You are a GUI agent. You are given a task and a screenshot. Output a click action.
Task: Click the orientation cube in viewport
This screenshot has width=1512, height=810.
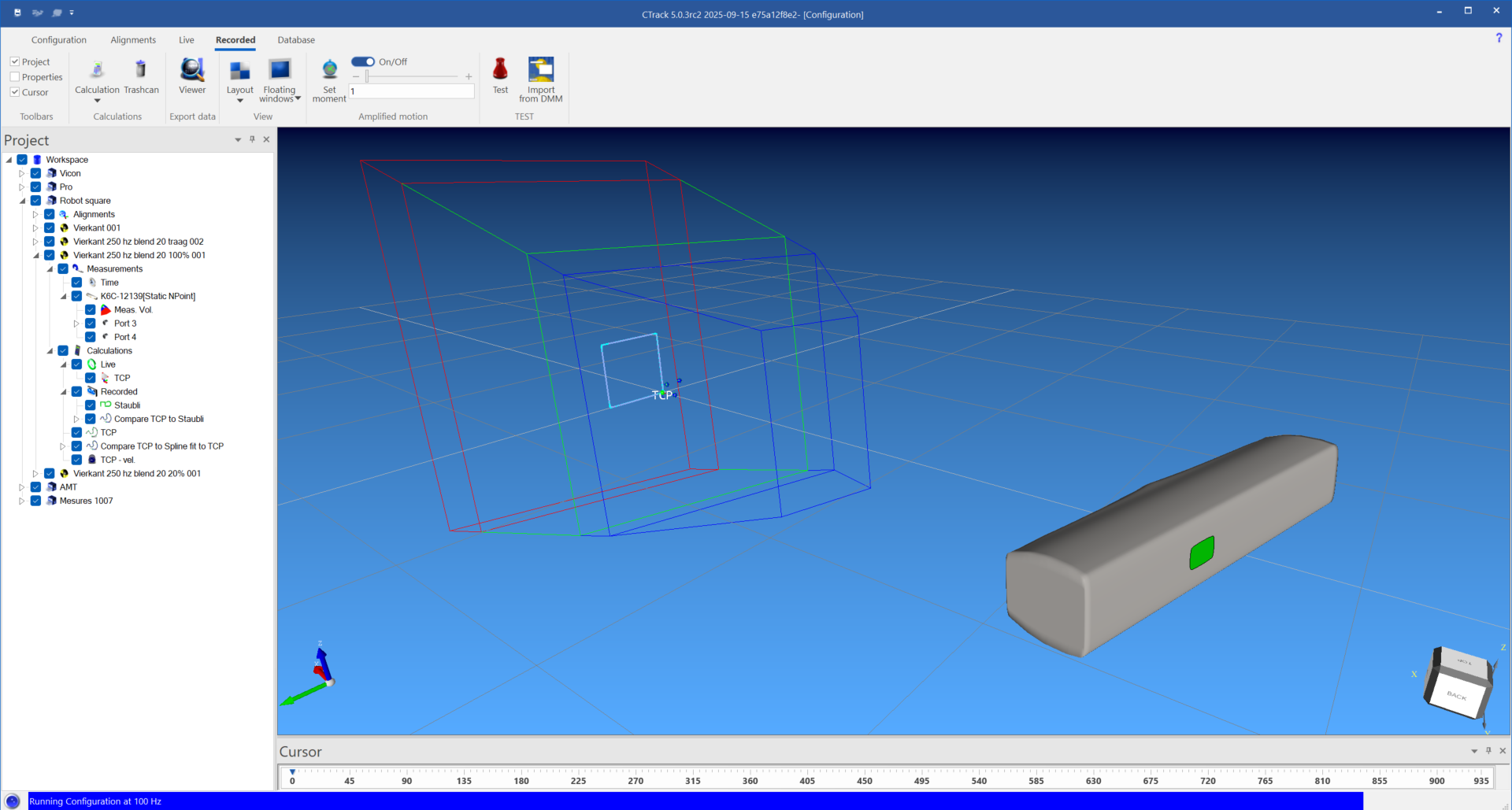click(x=1458, y=682)
